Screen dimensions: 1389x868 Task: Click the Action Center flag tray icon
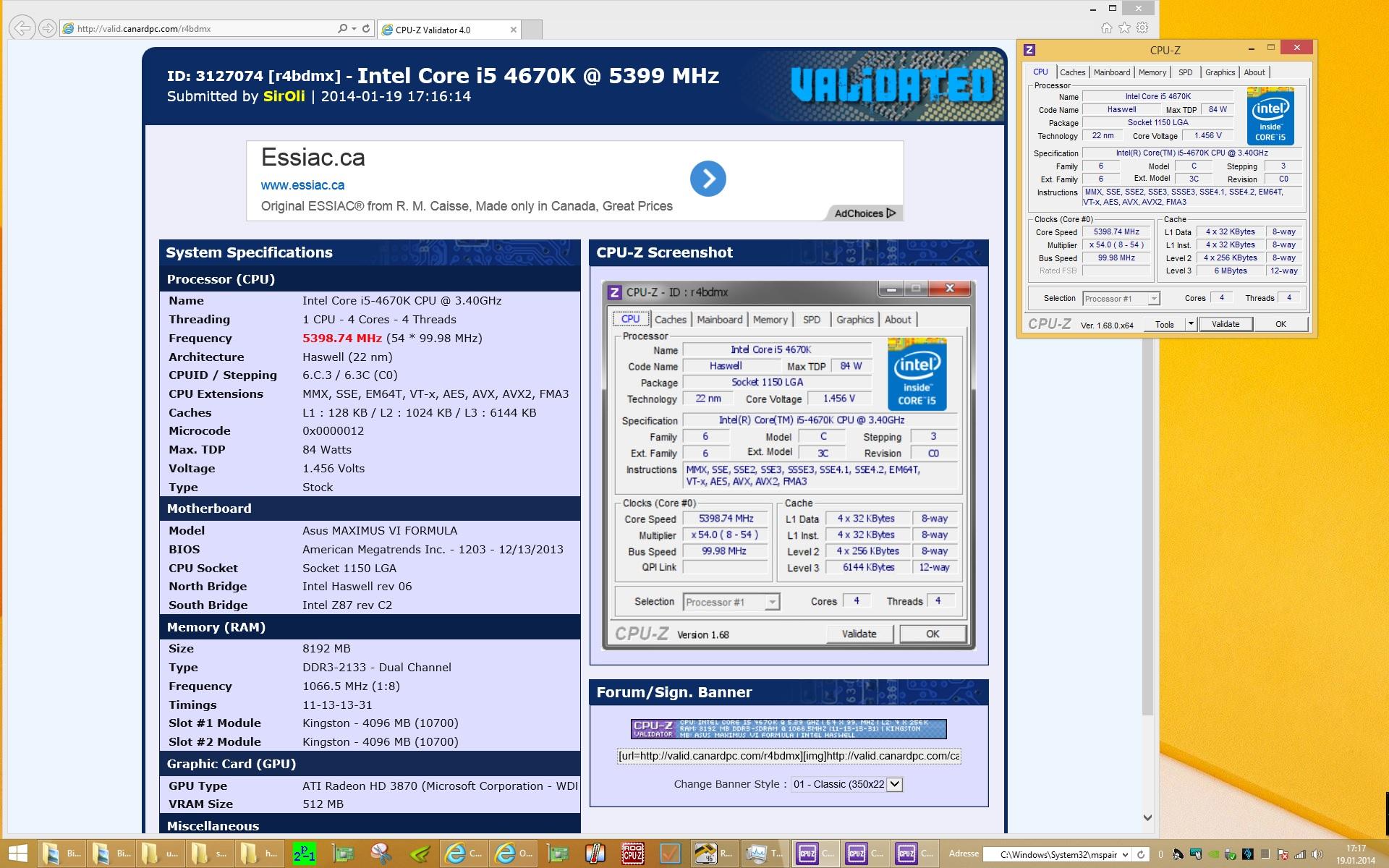[x=1282, y=854]
